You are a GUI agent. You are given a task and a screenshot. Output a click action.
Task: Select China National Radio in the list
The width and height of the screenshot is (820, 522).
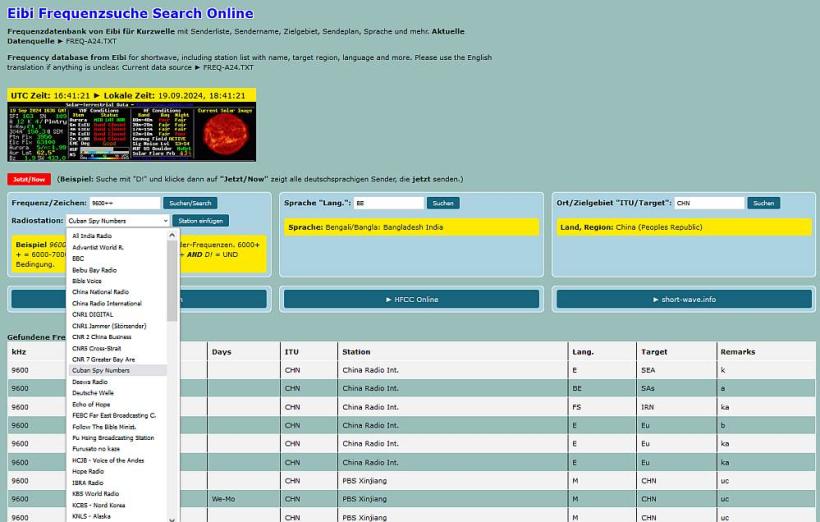pyautogui.click(x=118, y=292)
